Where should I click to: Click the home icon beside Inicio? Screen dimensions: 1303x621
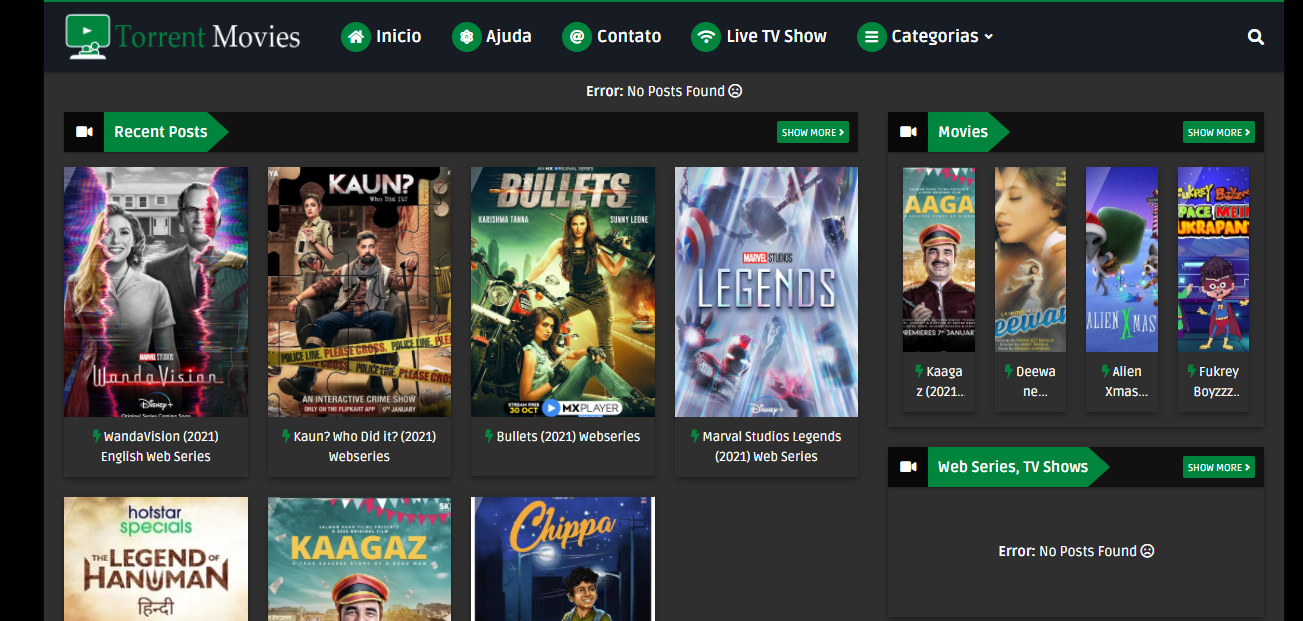[x=356, y=37]
